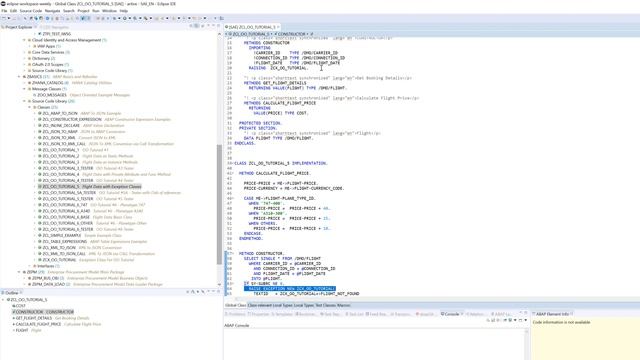Open the Help menu
The width and height of the screenshot is (640, 360).
point(124,11)
